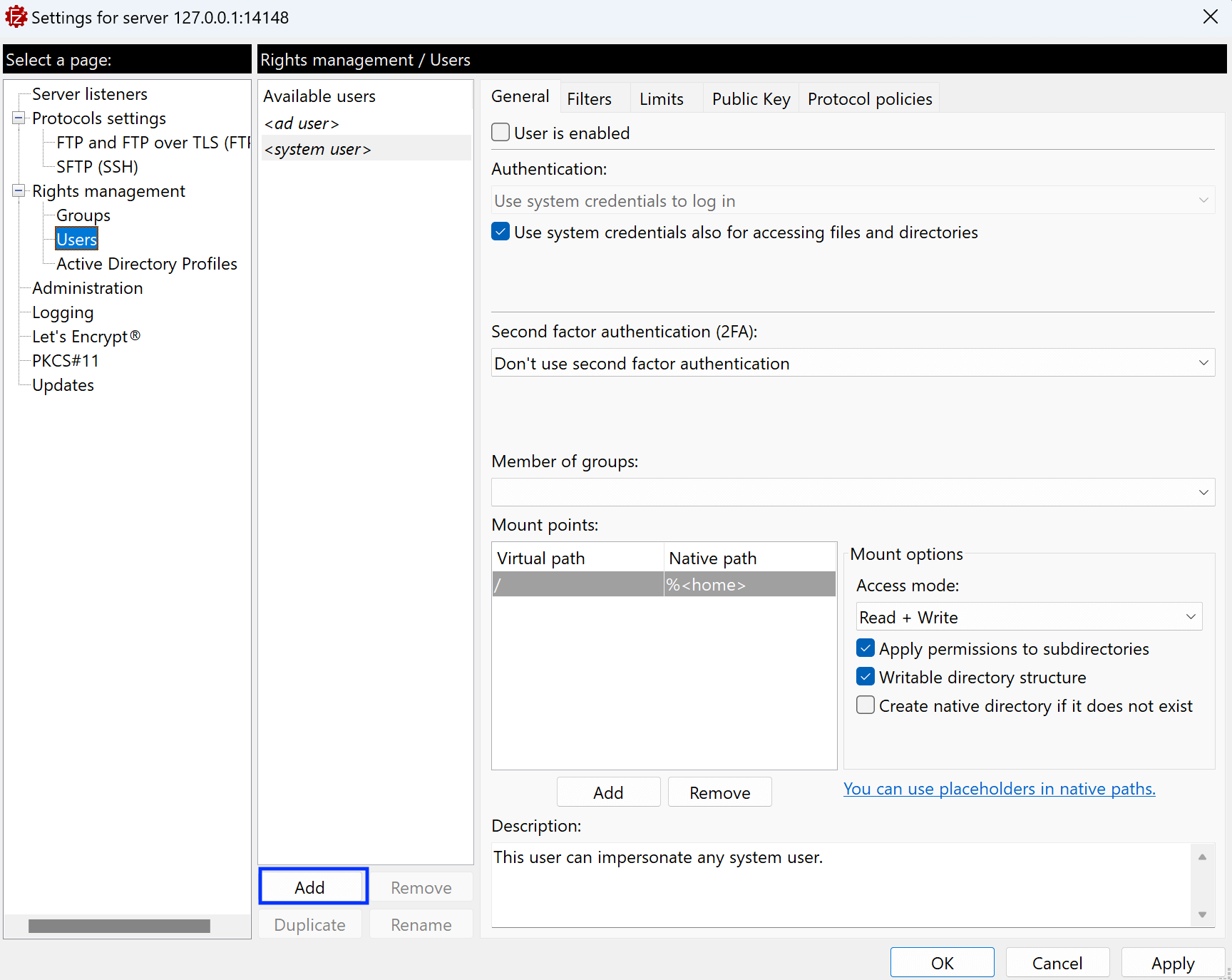1232x980 pixels.
Task: Open the second factor authentication dropdown
Action: 852,363
